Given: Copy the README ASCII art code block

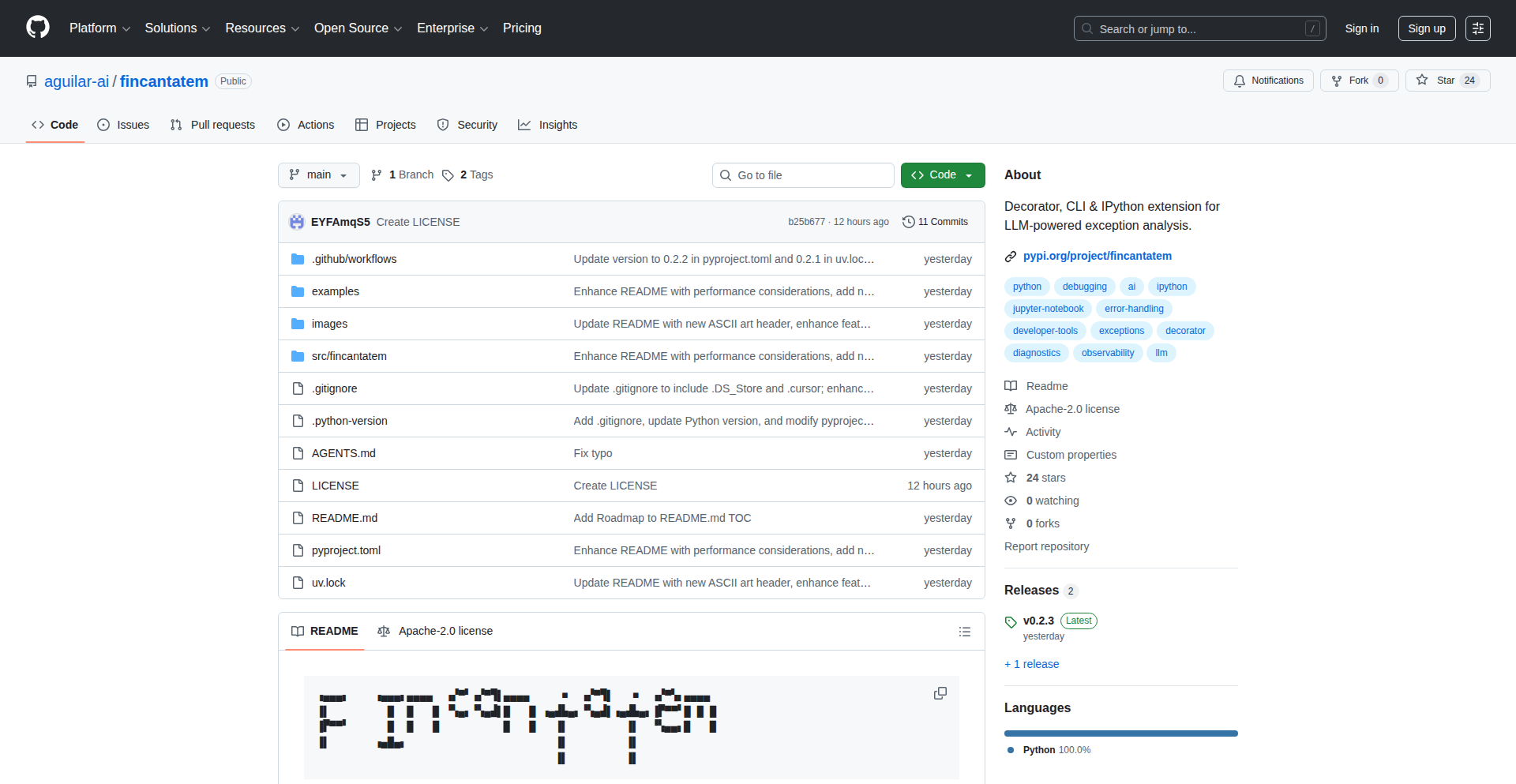Looking at the screenshot, I should click(x=940, y=693).
